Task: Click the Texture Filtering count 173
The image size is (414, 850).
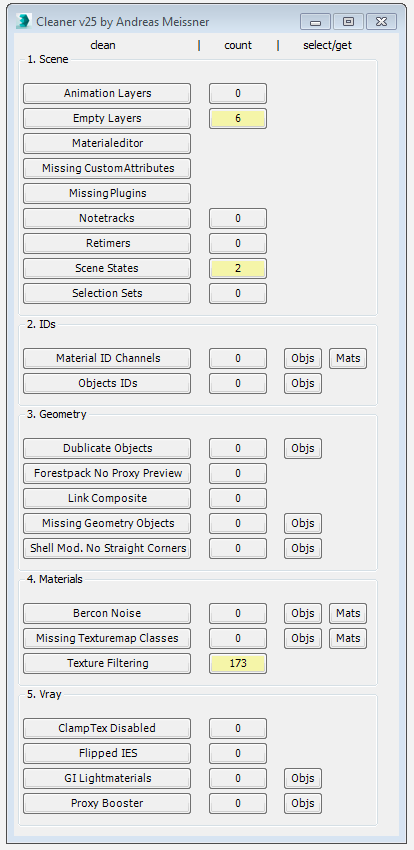Action: click(x=238, y=663)
